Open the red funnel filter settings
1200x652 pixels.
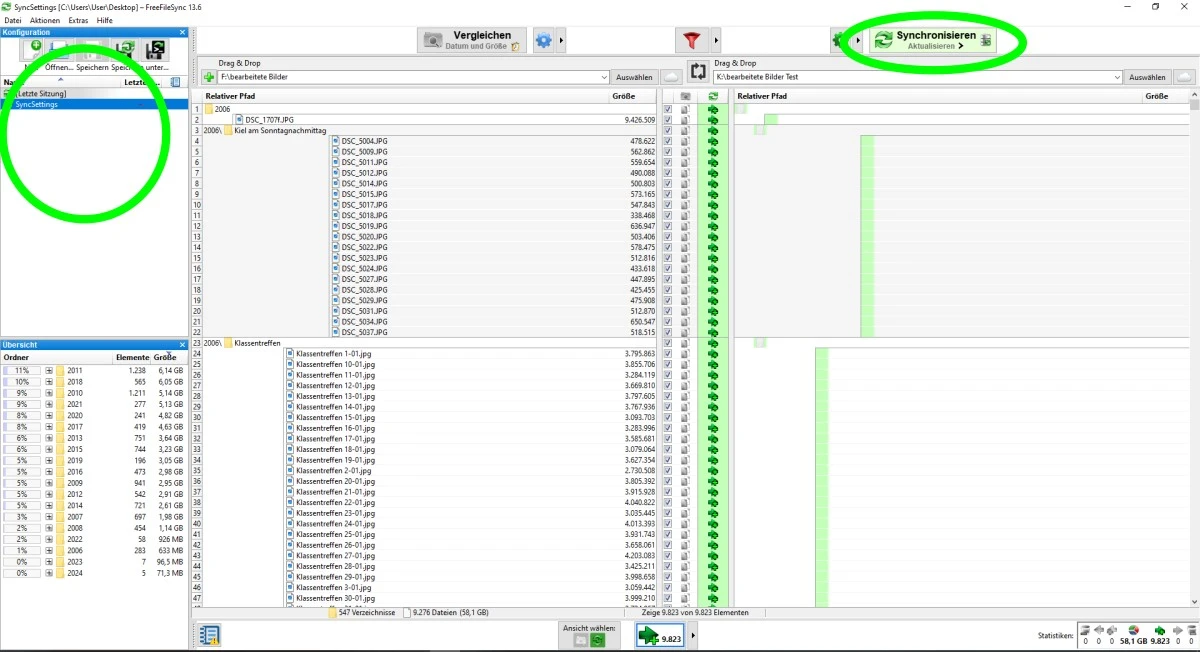click(690, 40)
